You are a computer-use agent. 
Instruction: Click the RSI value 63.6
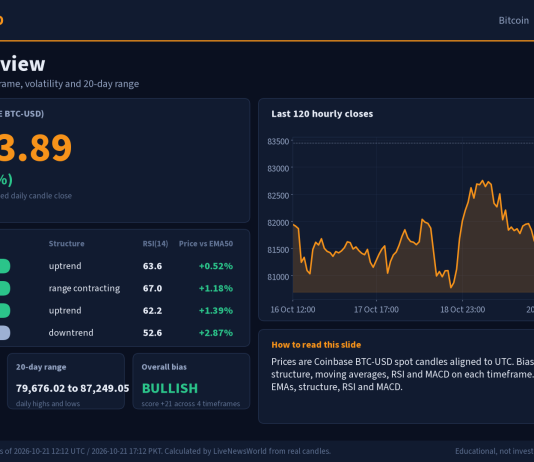pos(152,266)
